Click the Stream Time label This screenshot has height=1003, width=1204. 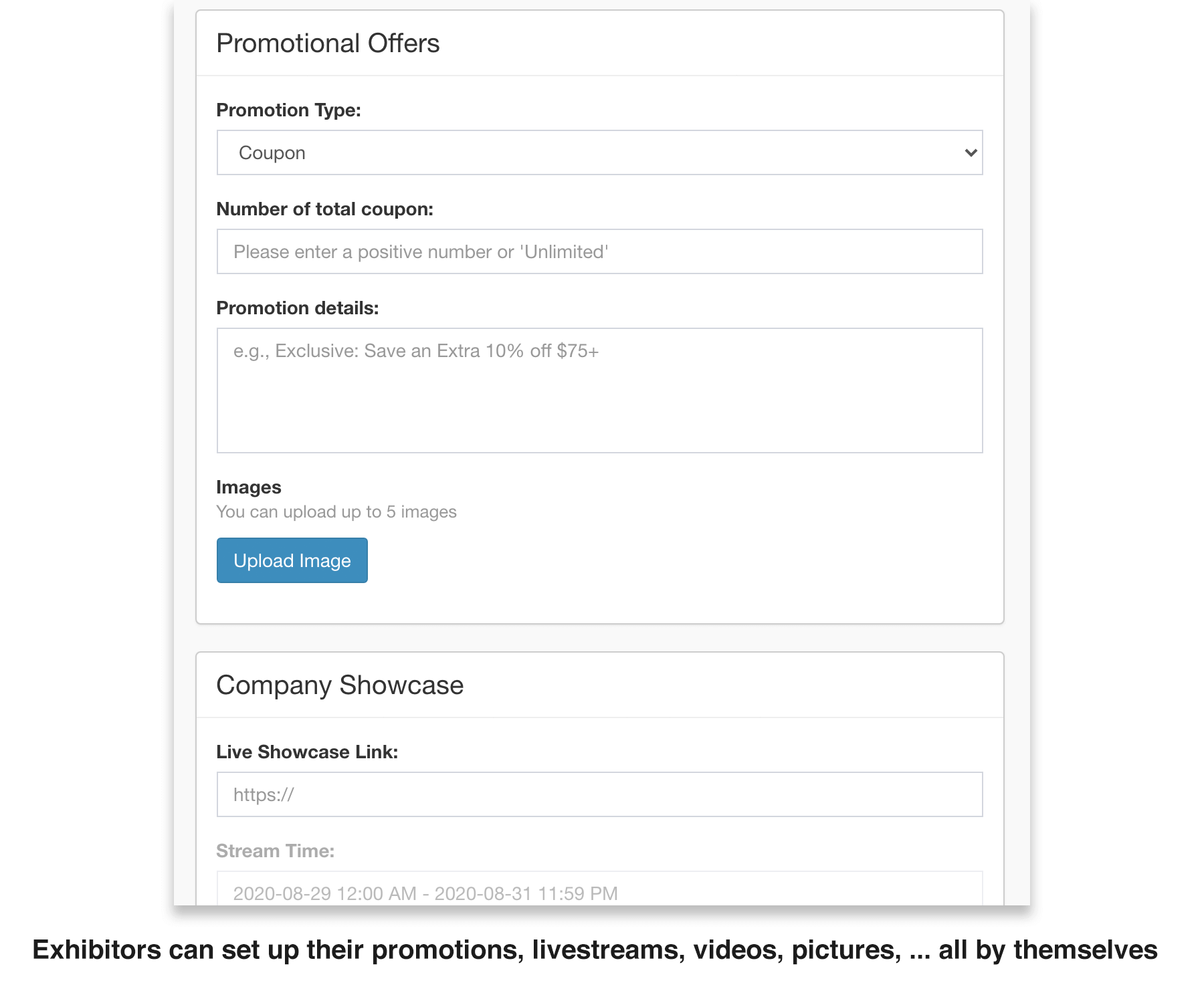275,851
